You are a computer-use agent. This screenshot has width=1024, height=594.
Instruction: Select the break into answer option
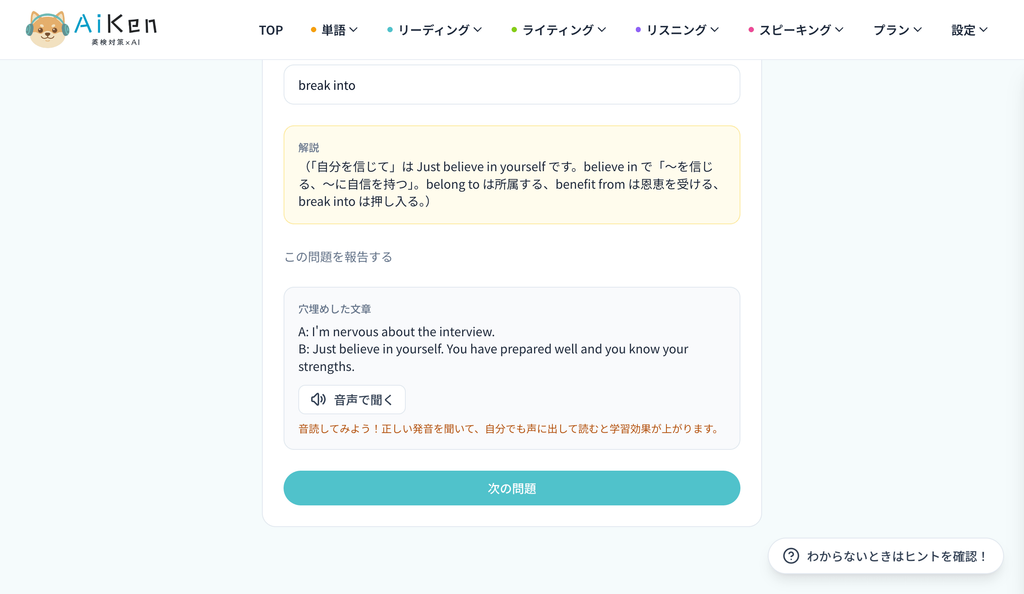click(x=511, y=85)
